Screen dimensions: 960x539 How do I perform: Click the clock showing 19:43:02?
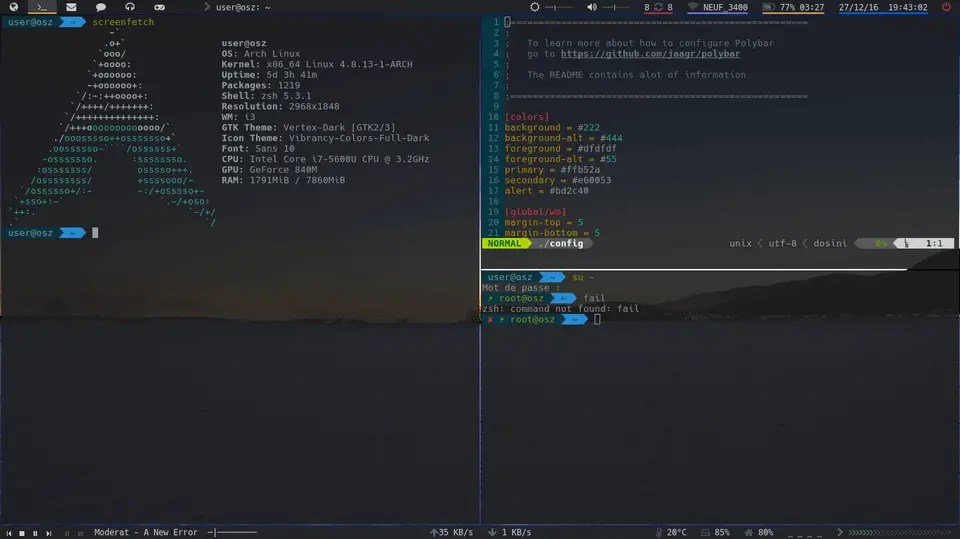(907, 7)
